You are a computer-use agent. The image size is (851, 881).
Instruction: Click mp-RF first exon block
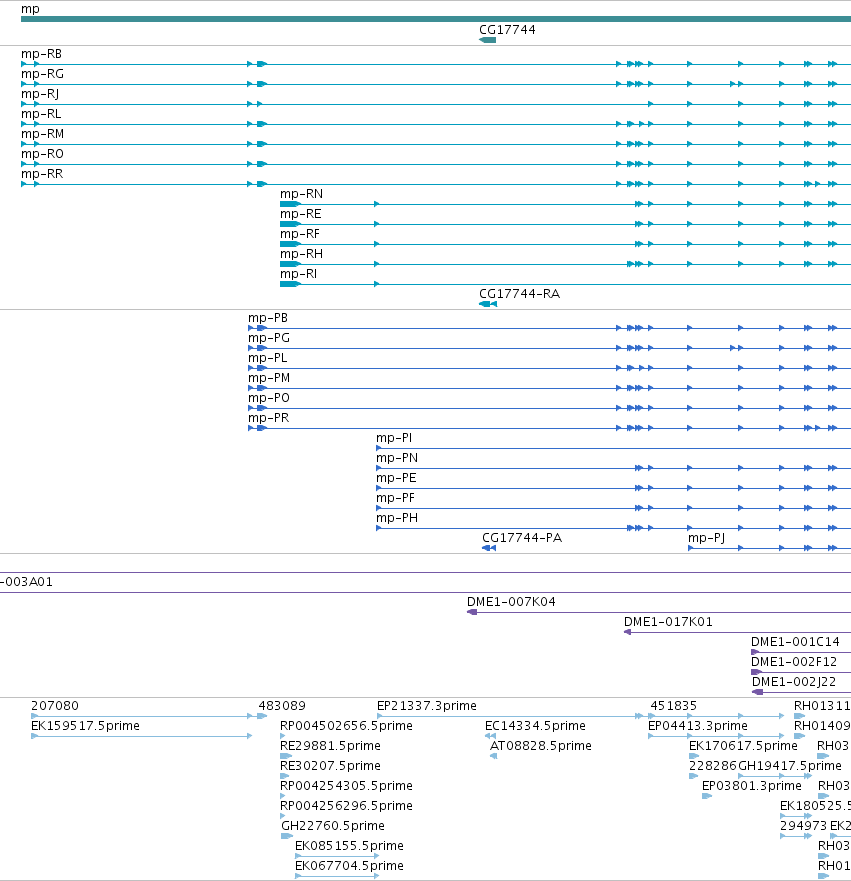tap(290, 244)
